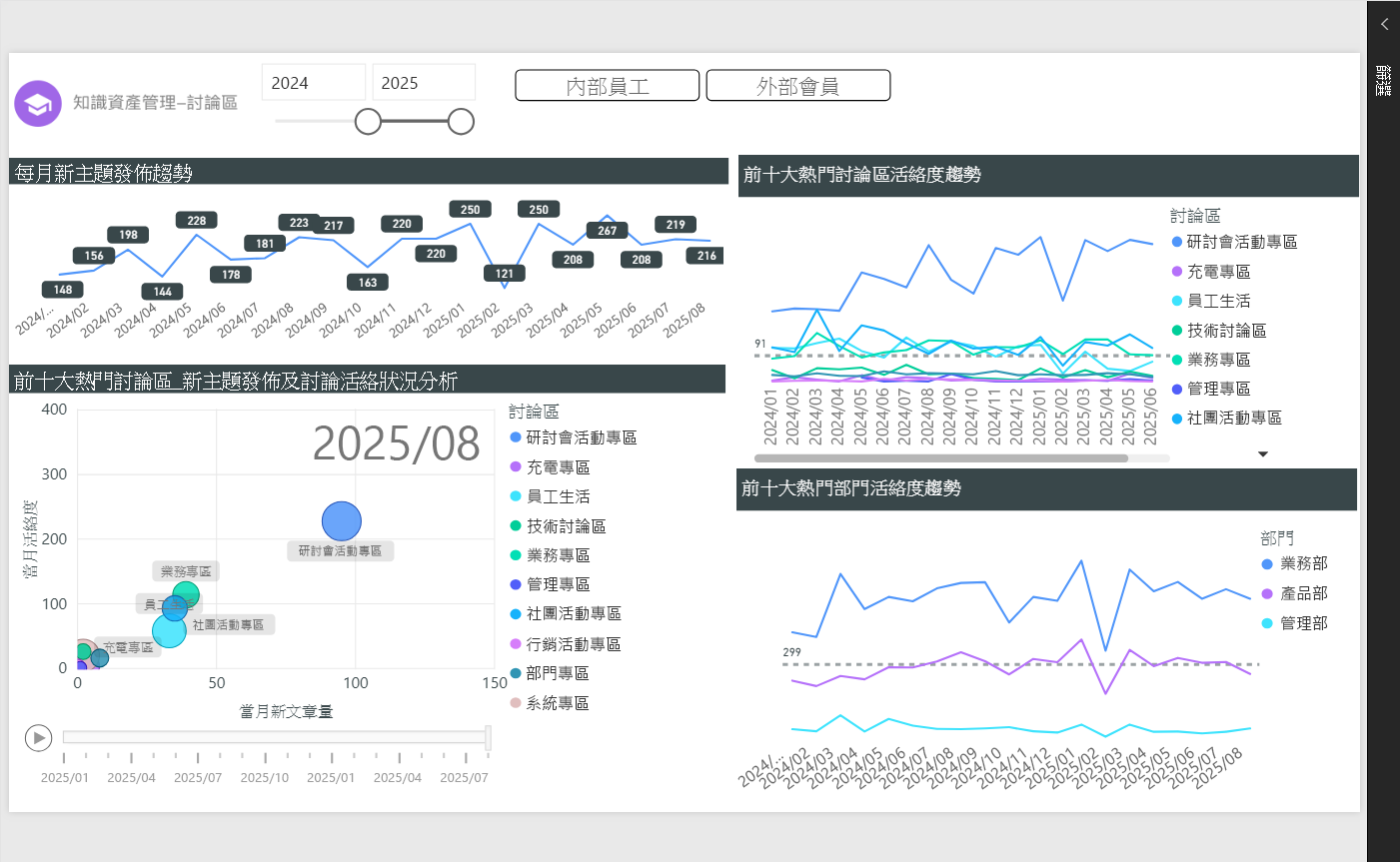Click the 267 data label on trend line
1400x862 pixels.
click(608, 230)
